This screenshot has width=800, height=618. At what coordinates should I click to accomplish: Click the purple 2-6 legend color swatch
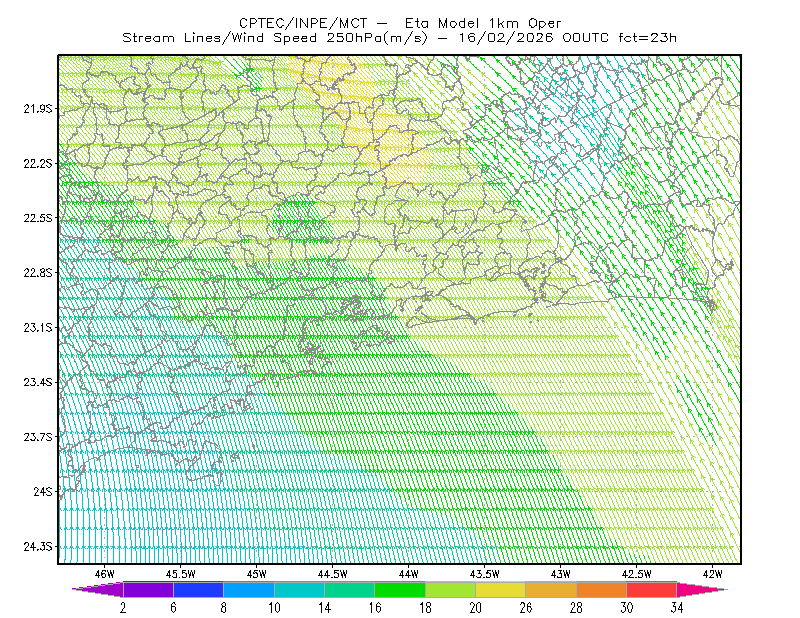tap(148, 589)
